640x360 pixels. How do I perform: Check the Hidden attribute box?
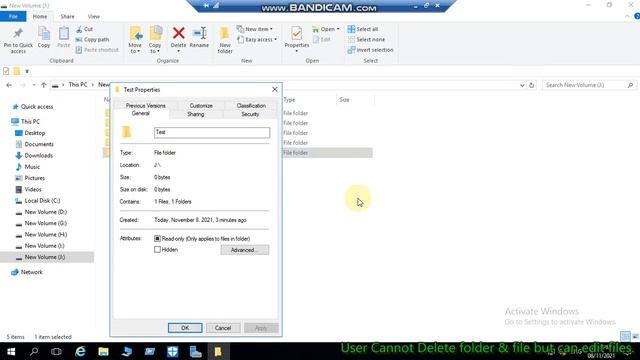[158, 249]
